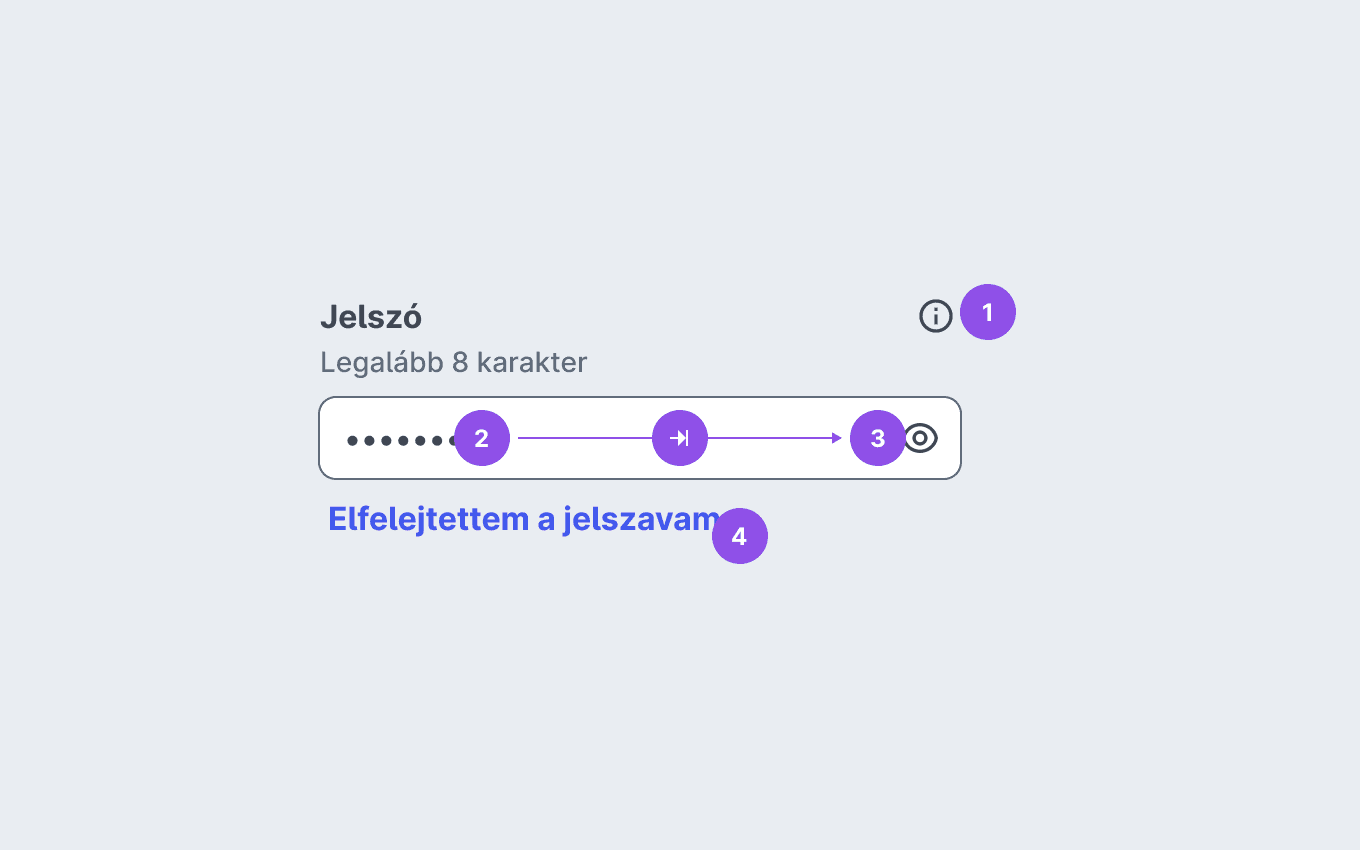This screenshot has width=1360, height=850.
Task: Click the word jelszavam in the blue link
Action: pos(641,520)
